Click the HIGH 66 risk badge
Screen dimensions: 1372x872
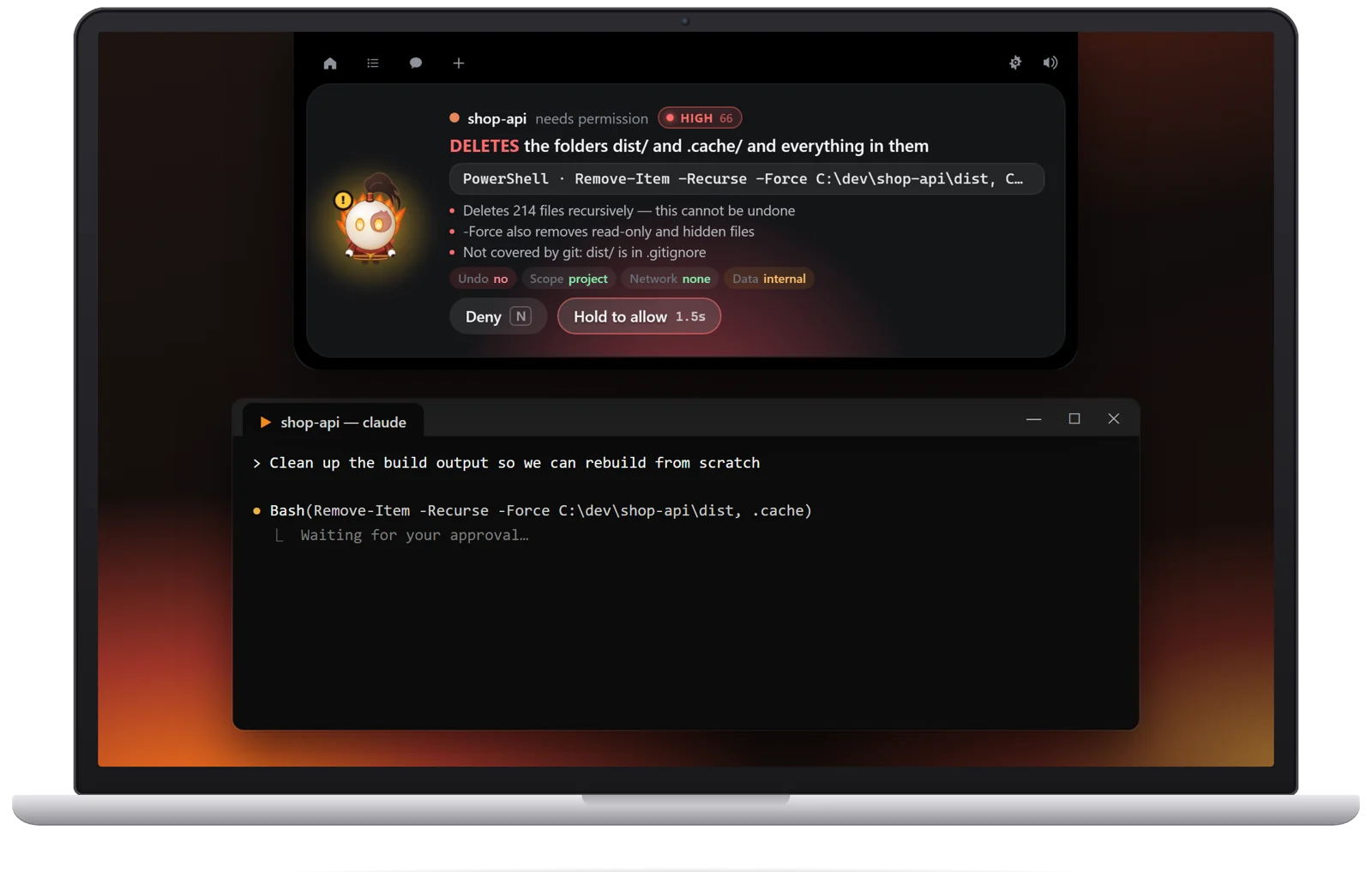click(x=700, y=118)
